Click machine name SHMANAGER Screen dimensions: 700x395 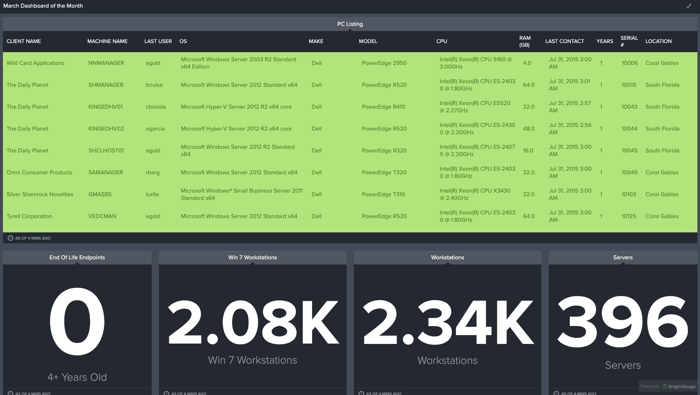[x=106, y=85]
